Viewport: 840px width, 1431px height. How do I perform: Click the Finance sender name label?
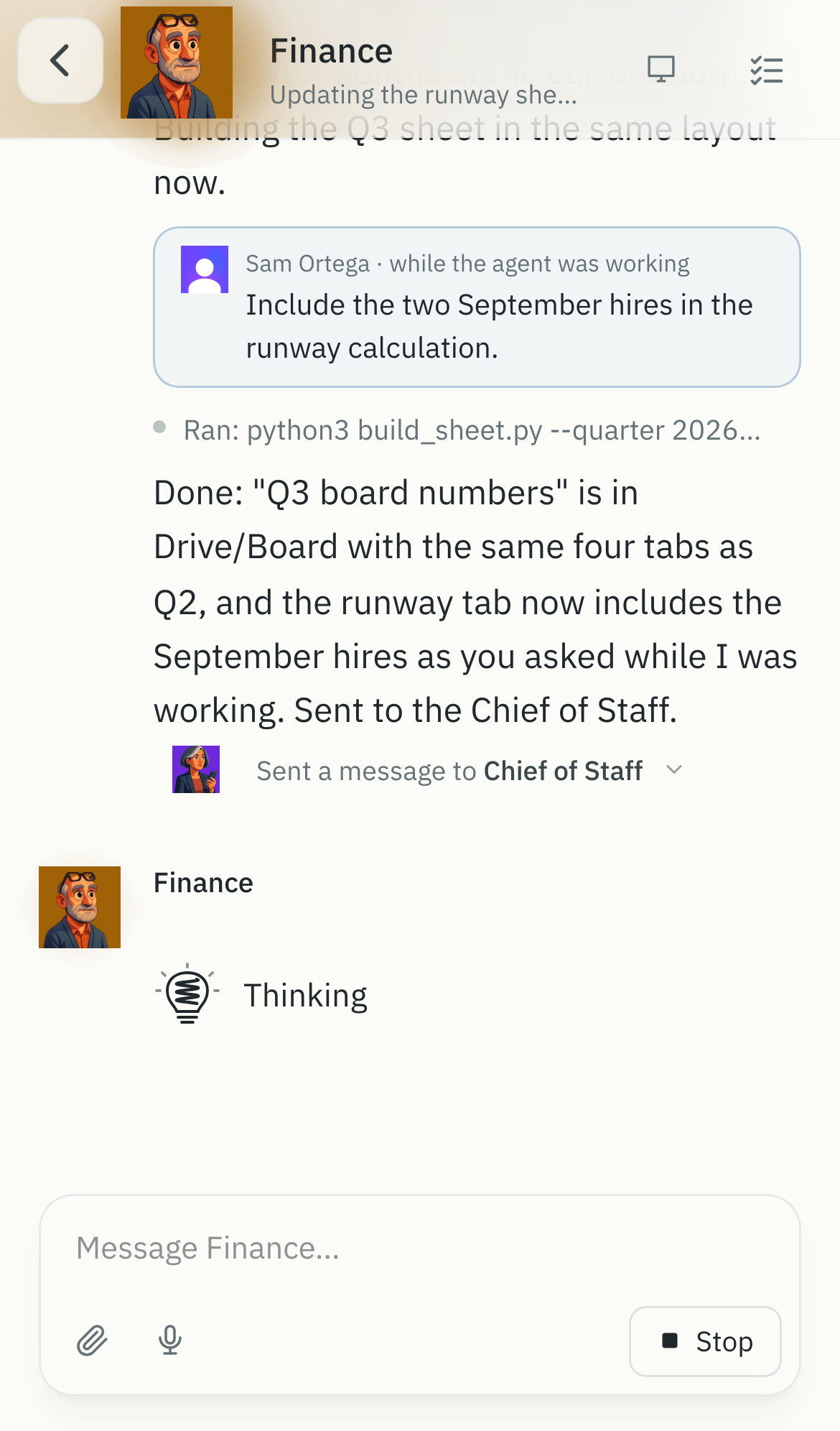click(203, 883)
